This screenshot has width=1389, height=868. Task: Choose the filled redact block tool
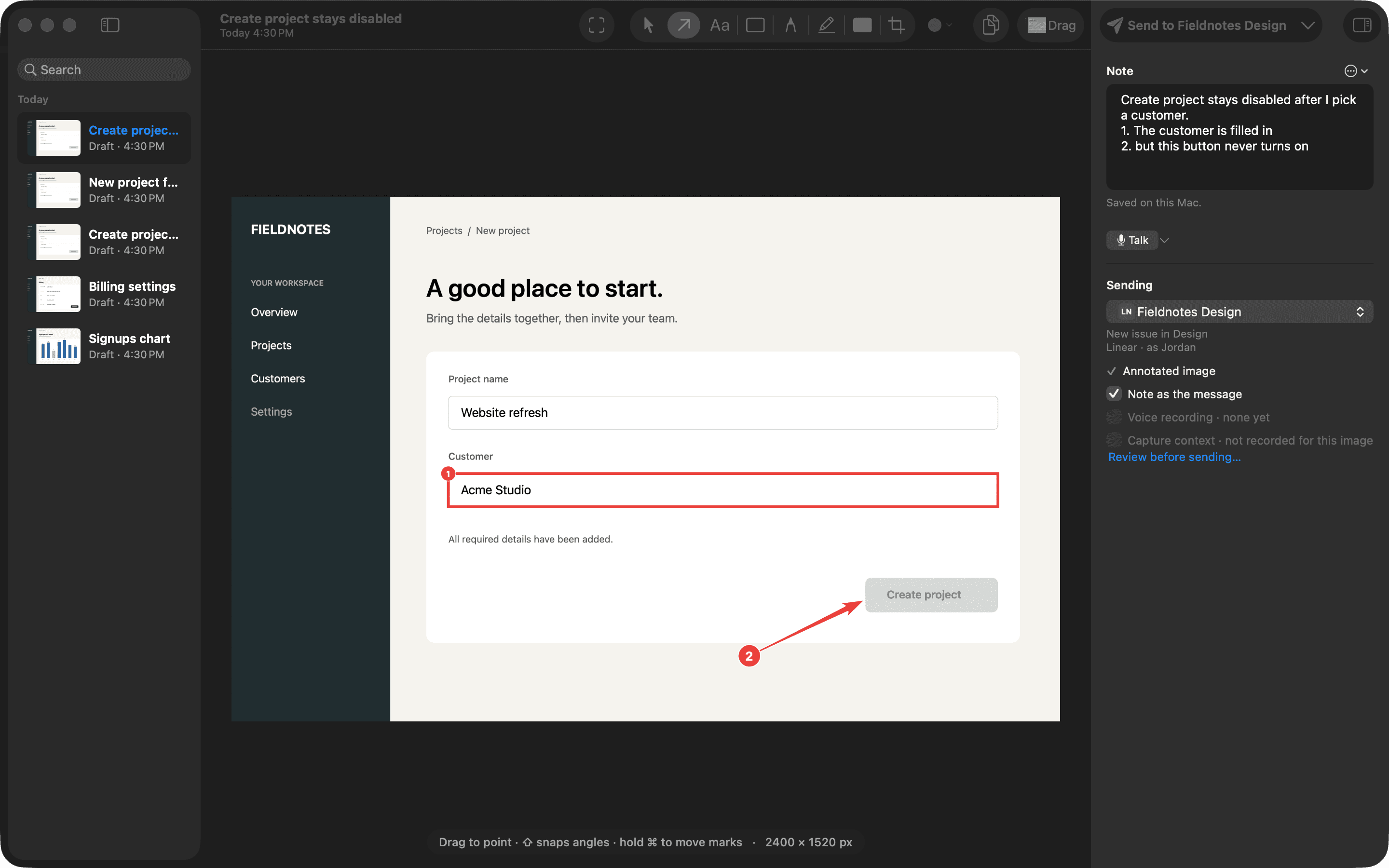coord(861,25)
